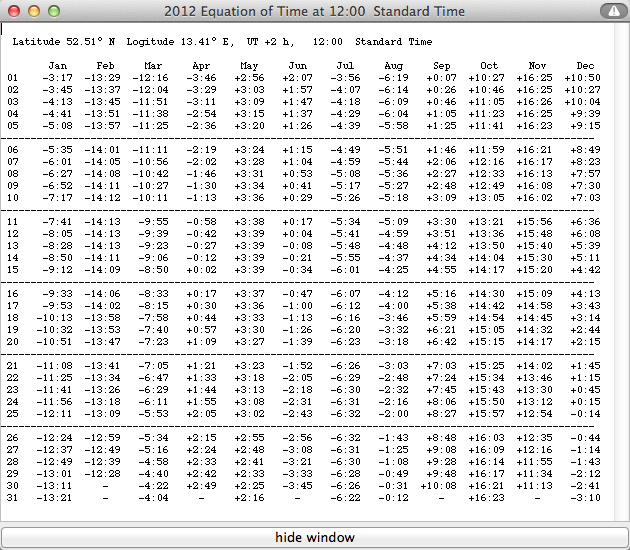Click the Latitude 52.51° N text
Screen dimensions: 630x550
coord(54,42)
